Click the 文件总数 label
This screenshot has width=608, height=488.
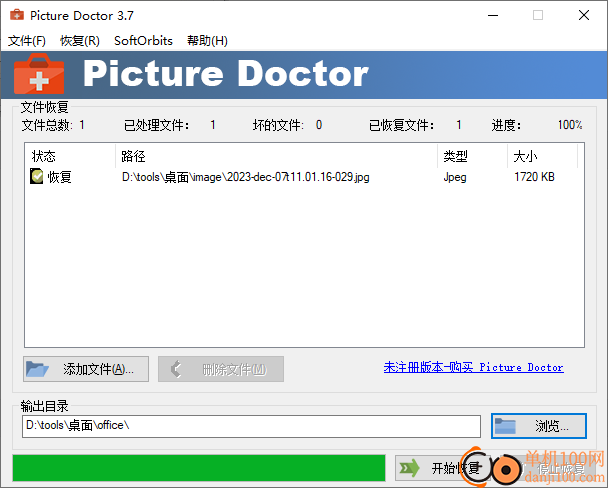[47, 125]
